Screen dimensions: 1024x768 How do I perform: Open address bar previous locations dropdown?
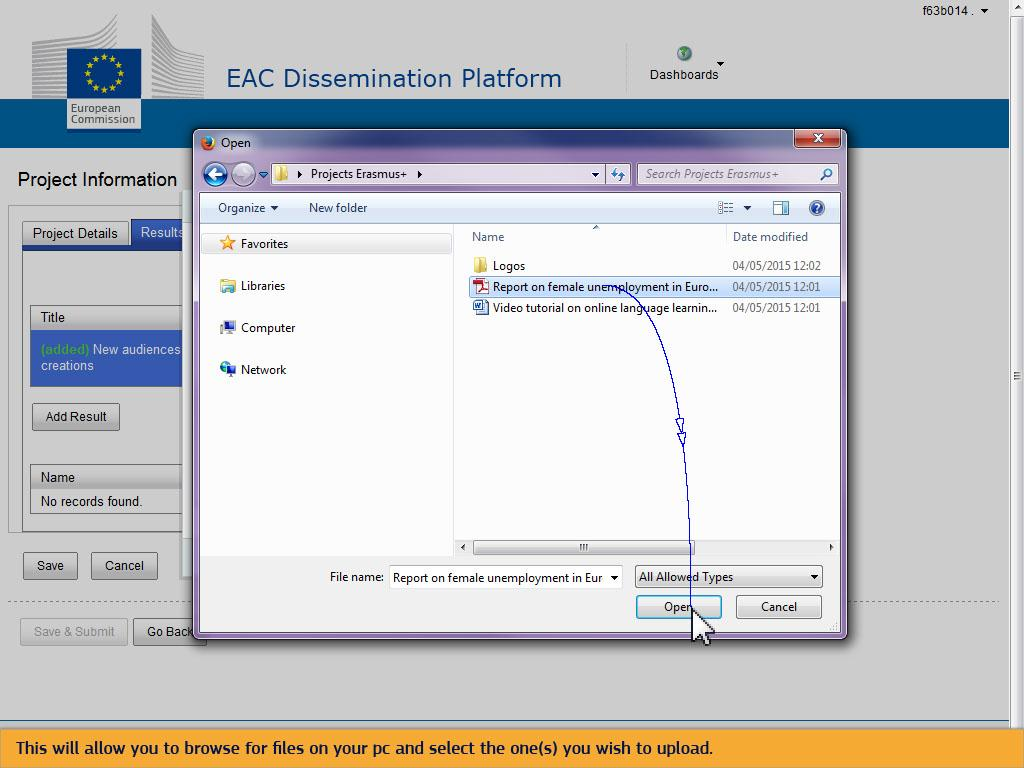point(595,174)
